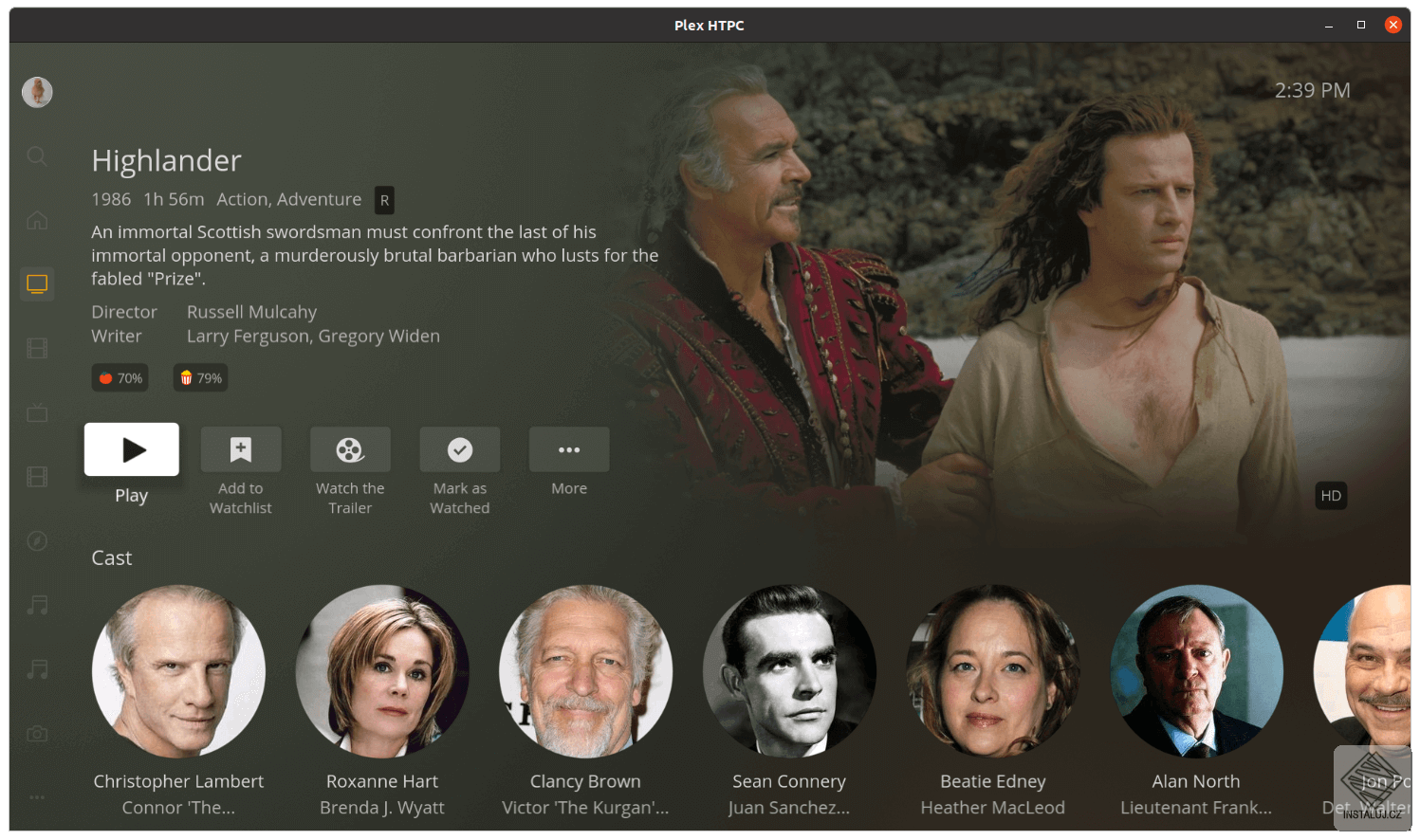Open the user profile avatar

tap(37, 92)
